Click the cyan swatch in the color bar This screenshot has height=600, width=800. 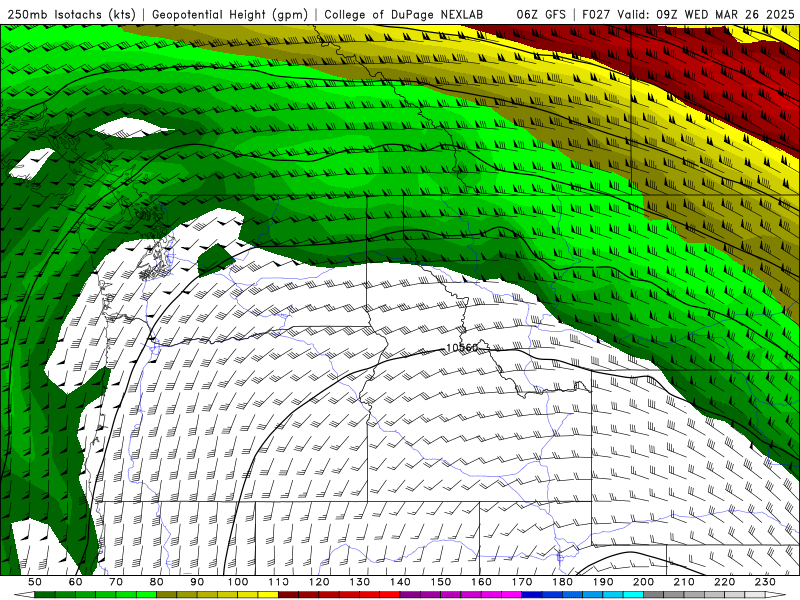(633, 594)
